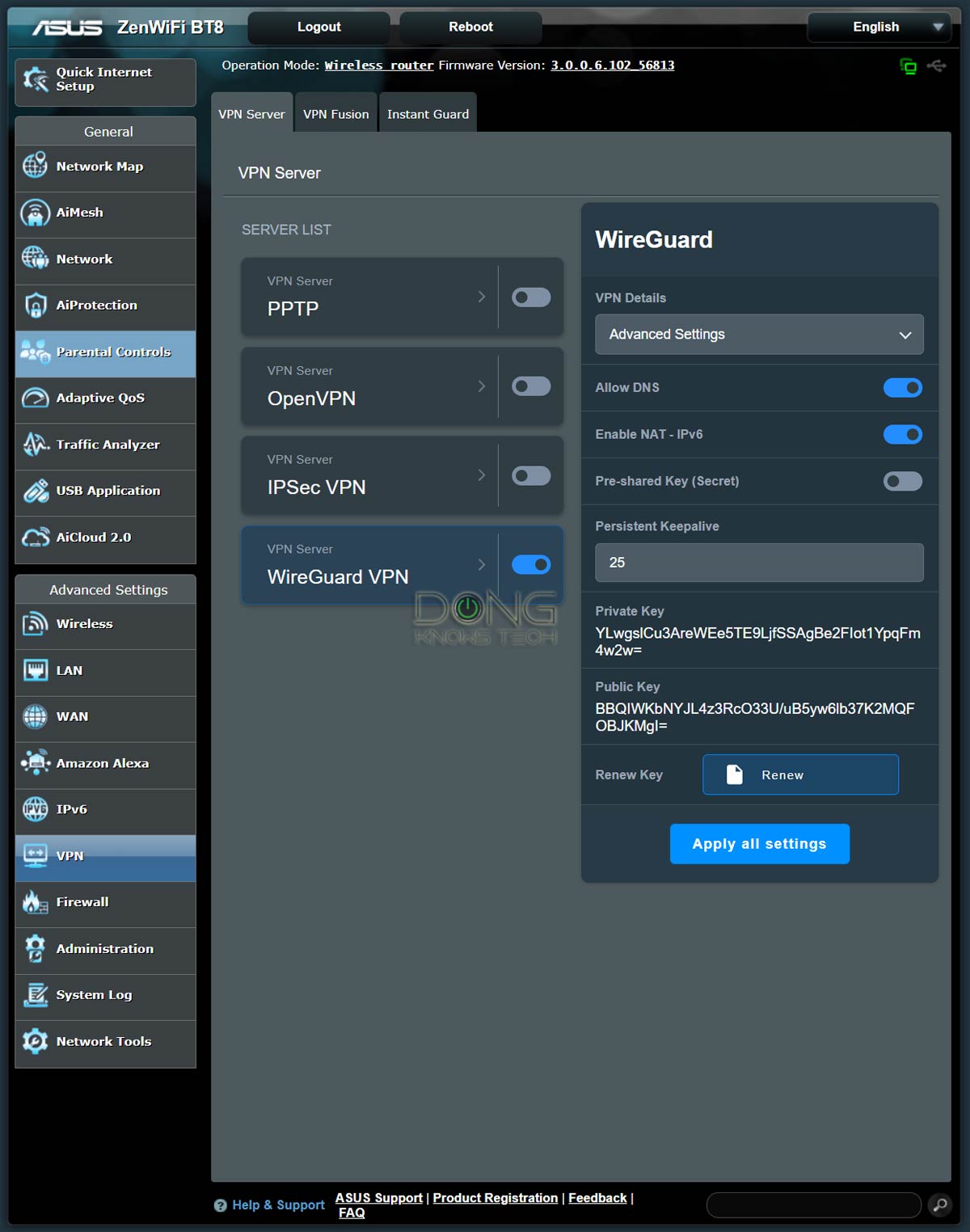Viewport: 970px width, 1232px height.
Task: Click the Reboot button
Action: (470, 27)
